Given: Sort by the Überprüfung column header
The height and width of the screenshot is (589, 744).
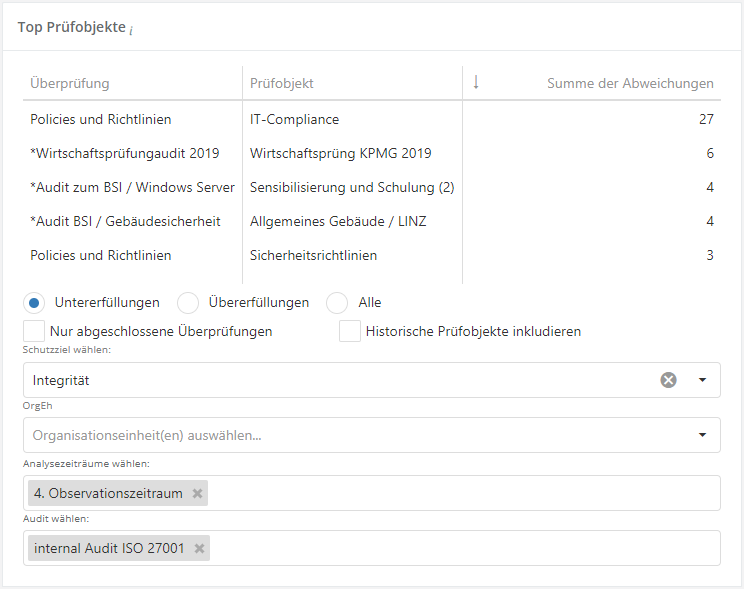Looking at the screenshot, I should [70, 83].
